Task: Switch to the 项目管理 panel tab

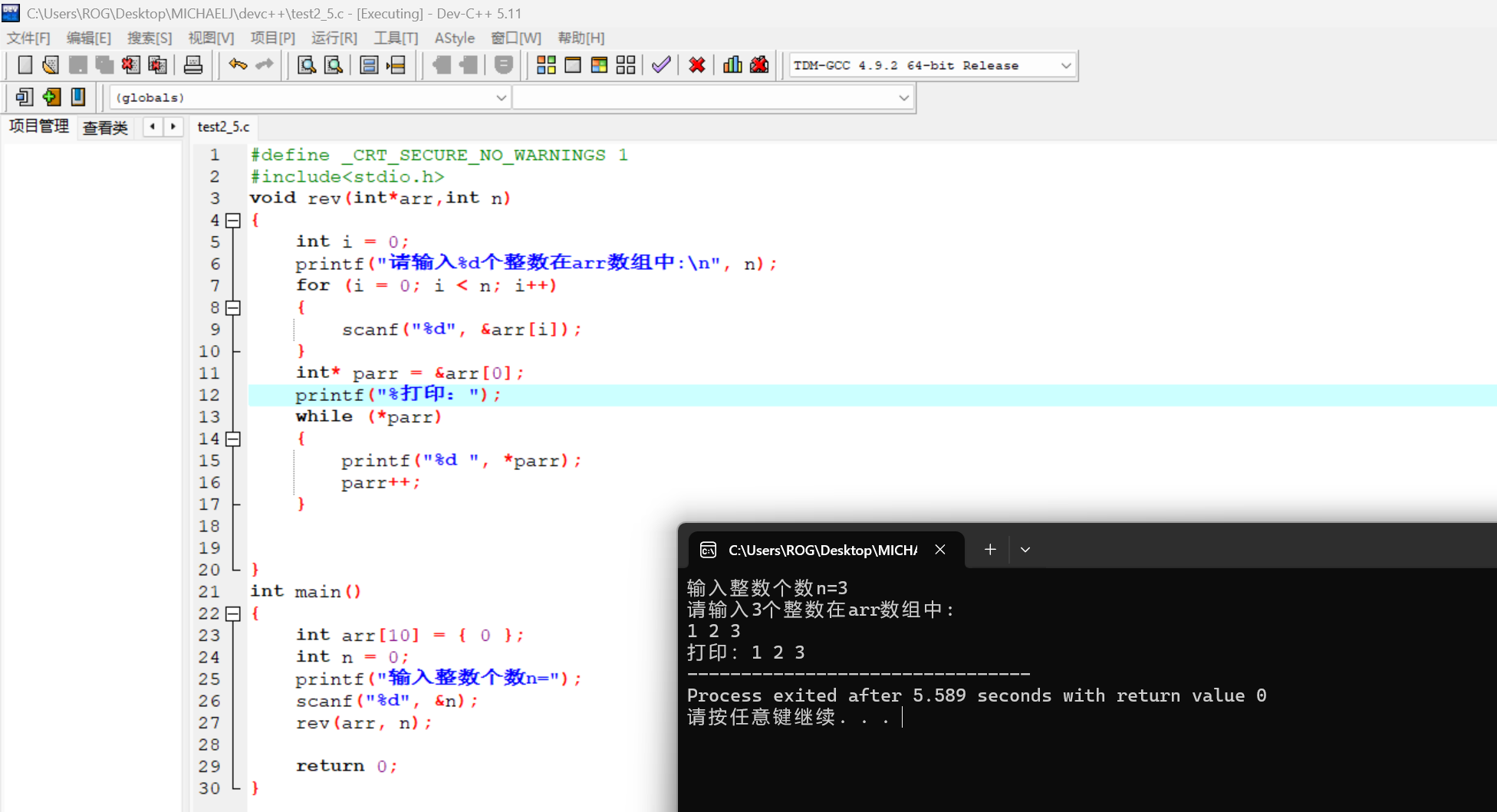Action: [x=39, y=127]
